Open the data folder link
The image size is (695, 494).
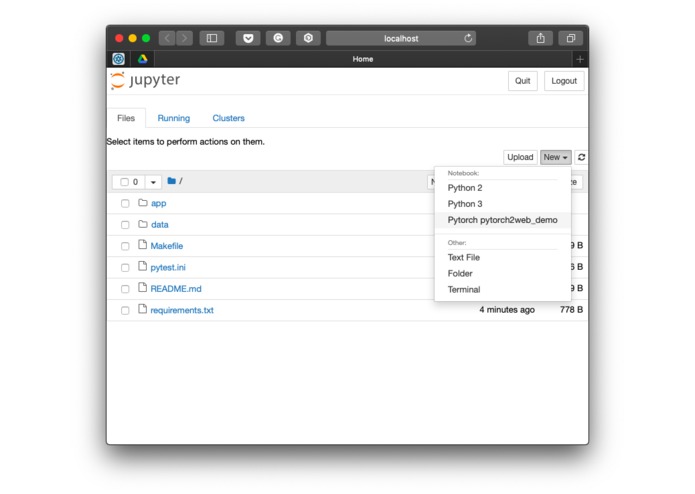[160, 225]
